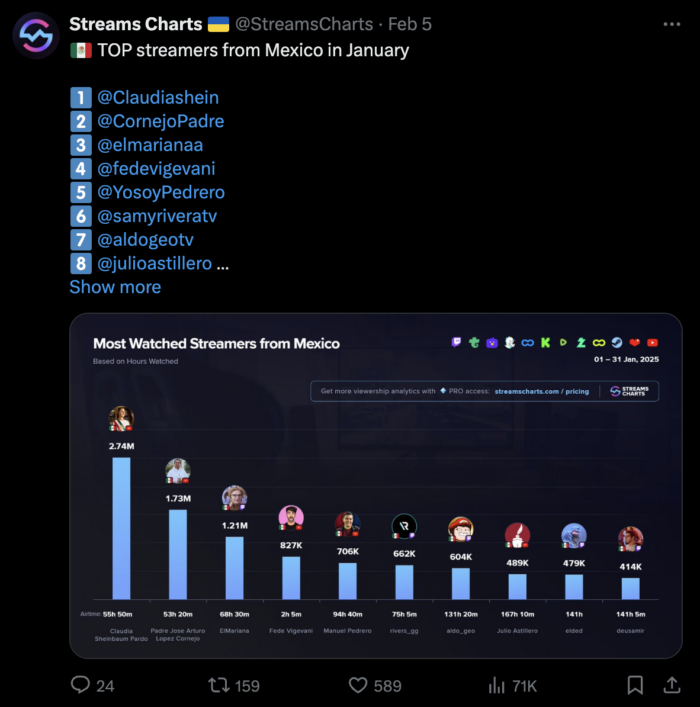
Task: Like the tweet with 589 likes
Action: (x=358, y=685)
